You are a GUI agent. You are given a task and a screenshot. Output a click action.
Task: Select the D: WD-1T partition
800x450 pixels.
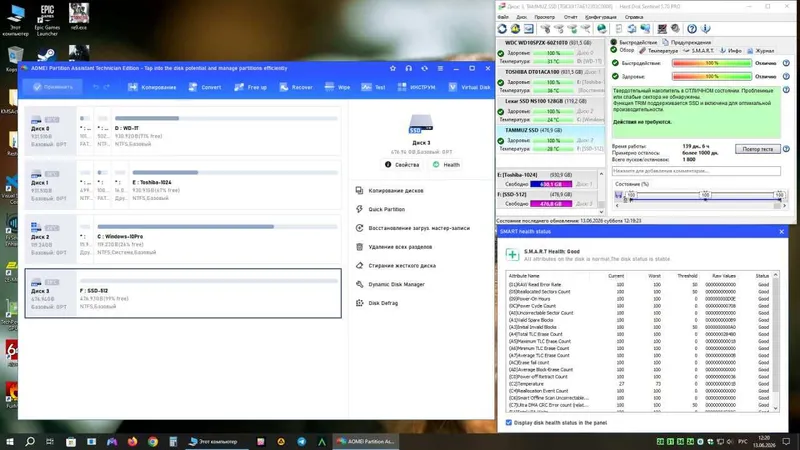226,131
